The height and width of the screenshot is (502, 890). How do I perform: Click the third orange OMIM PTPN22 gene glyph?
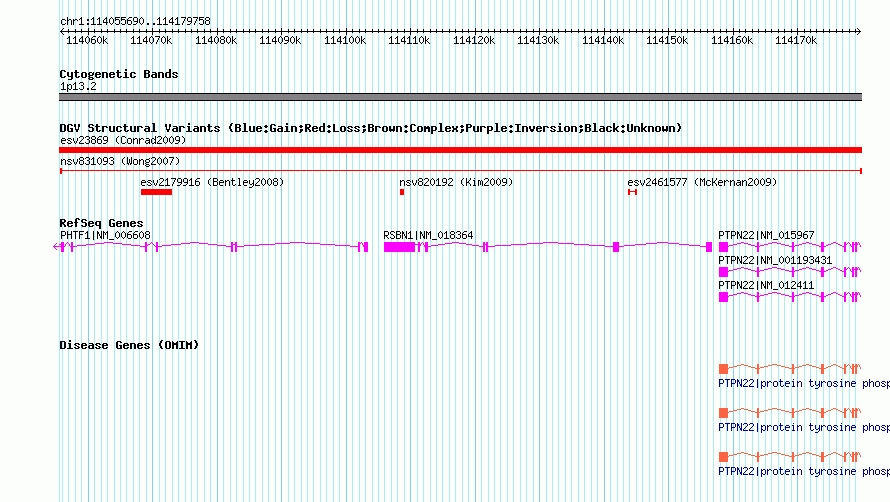[x=790, y=457]
